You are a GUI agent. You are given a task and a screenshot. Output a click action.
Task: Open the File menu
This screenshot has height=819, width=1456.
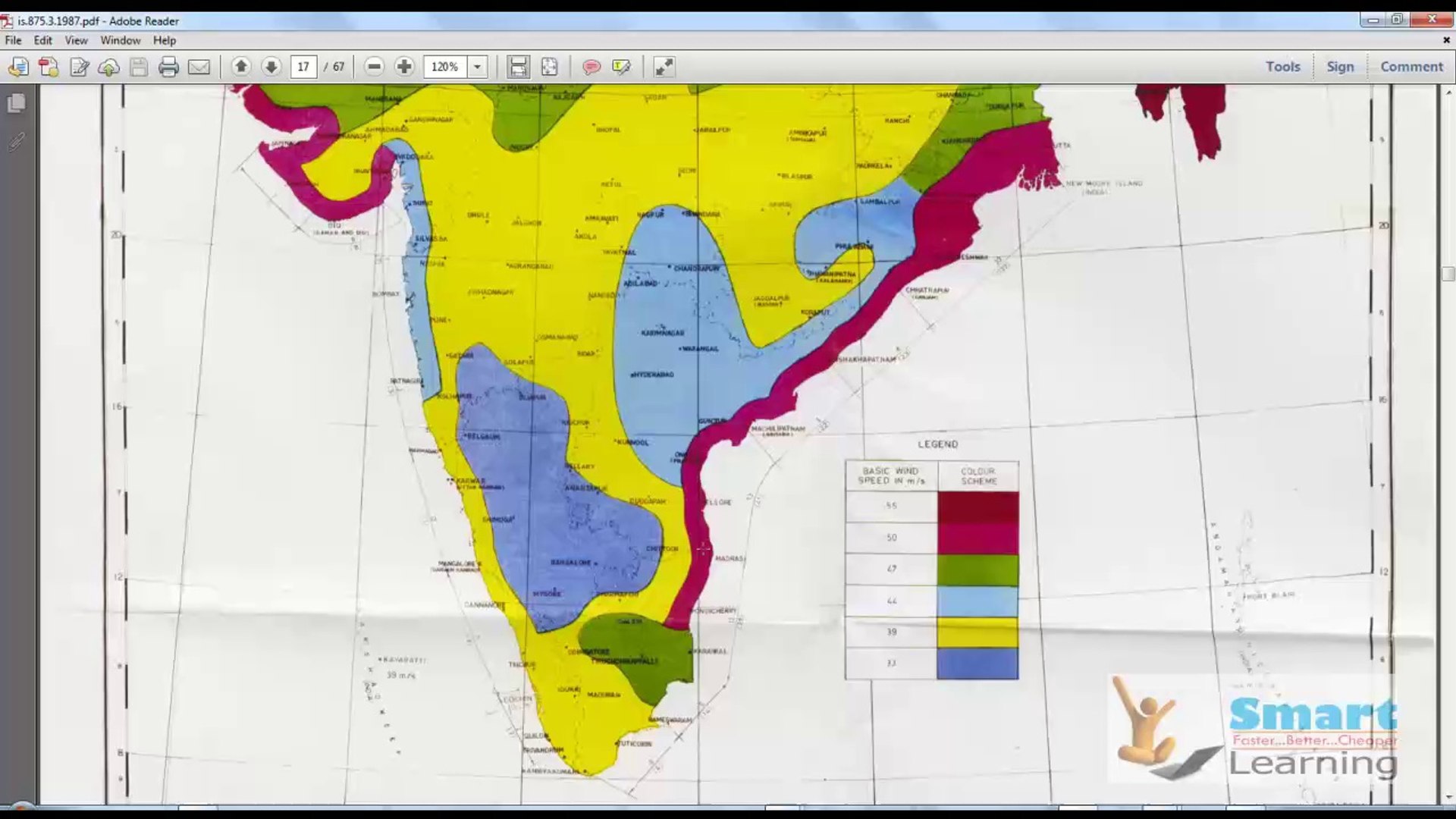point(13,40)
